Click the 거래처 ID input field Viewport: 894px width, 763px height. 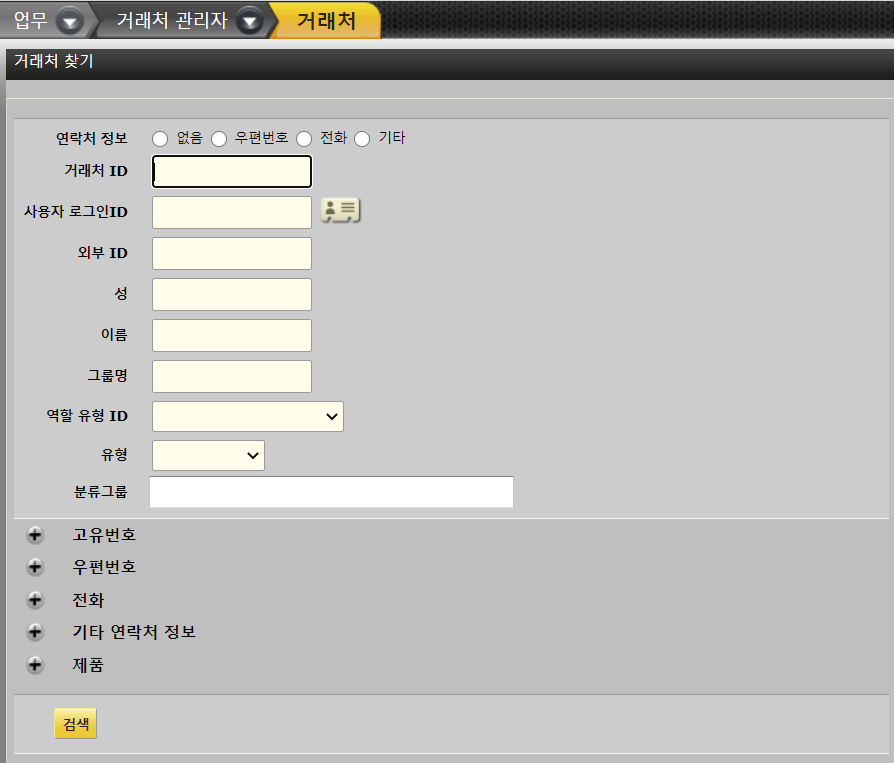[232, 171]
